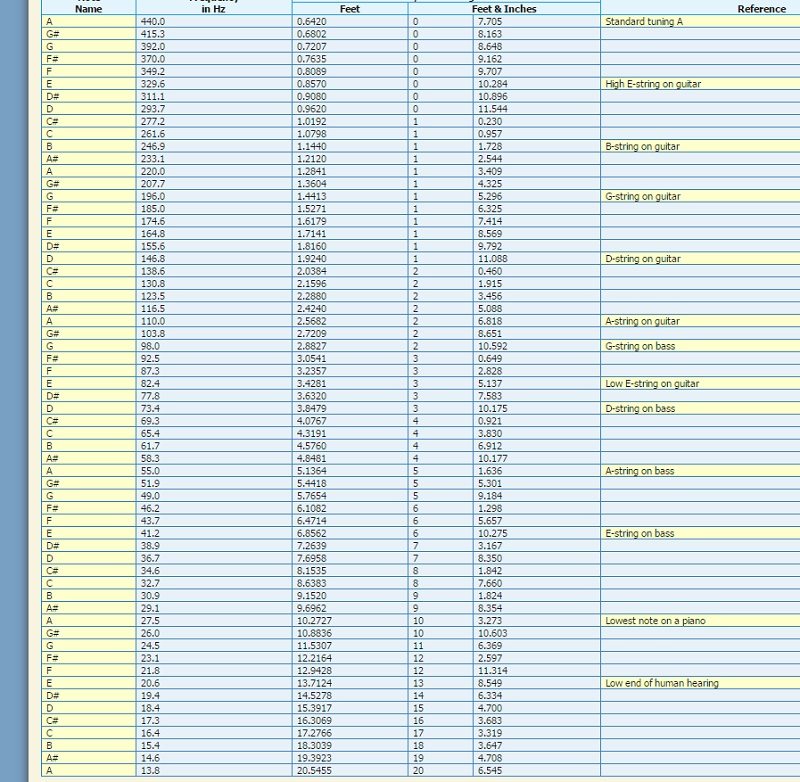Viewport: 800px width, 782px height.
Task: Select the 0.6420 feet value
Action: (350, 21)
